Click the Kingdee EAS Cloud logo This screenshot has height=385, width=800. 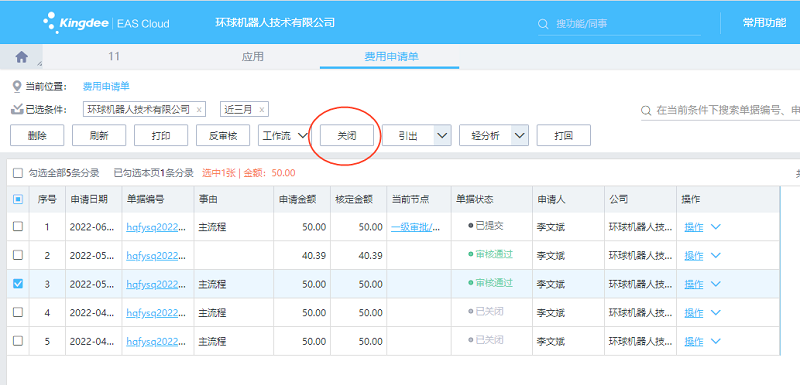[x=106, y=23]
